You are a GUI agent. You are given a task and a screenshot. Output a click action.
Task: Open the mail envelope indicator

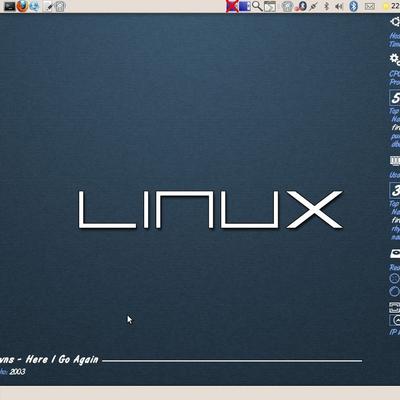tap(370, 6)
